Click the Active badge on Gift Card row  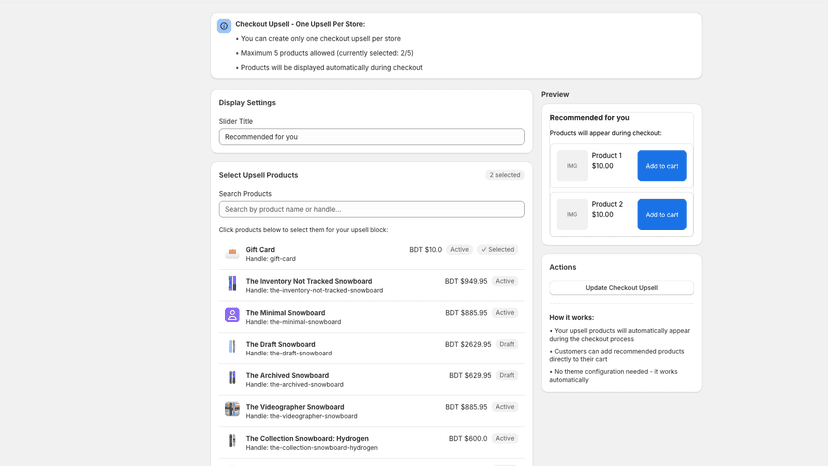pyautogui.click(x=459, y=249)
